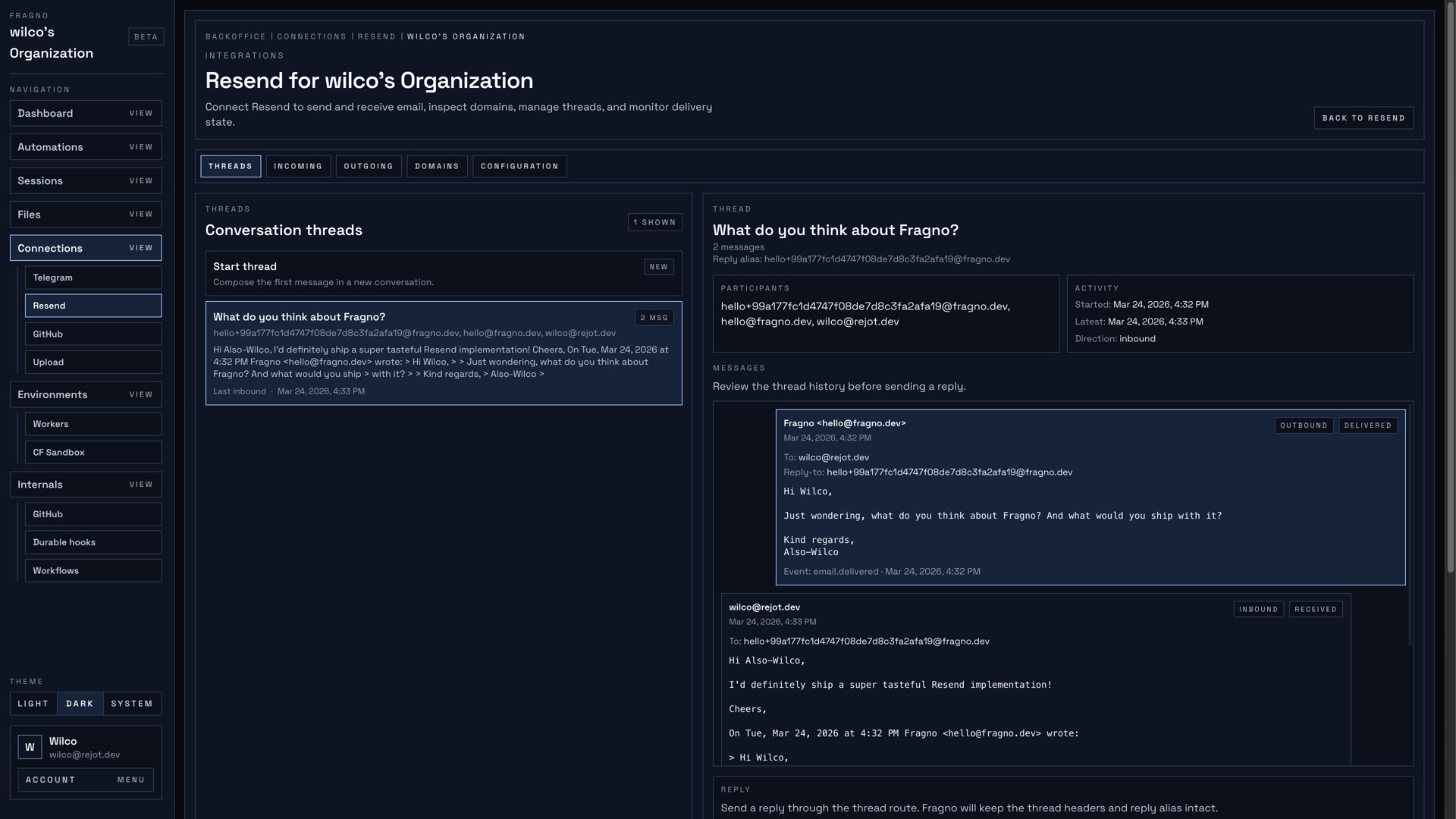Expand the Environments navigation section
This screenshot has width=1456, height=819.
85,394
